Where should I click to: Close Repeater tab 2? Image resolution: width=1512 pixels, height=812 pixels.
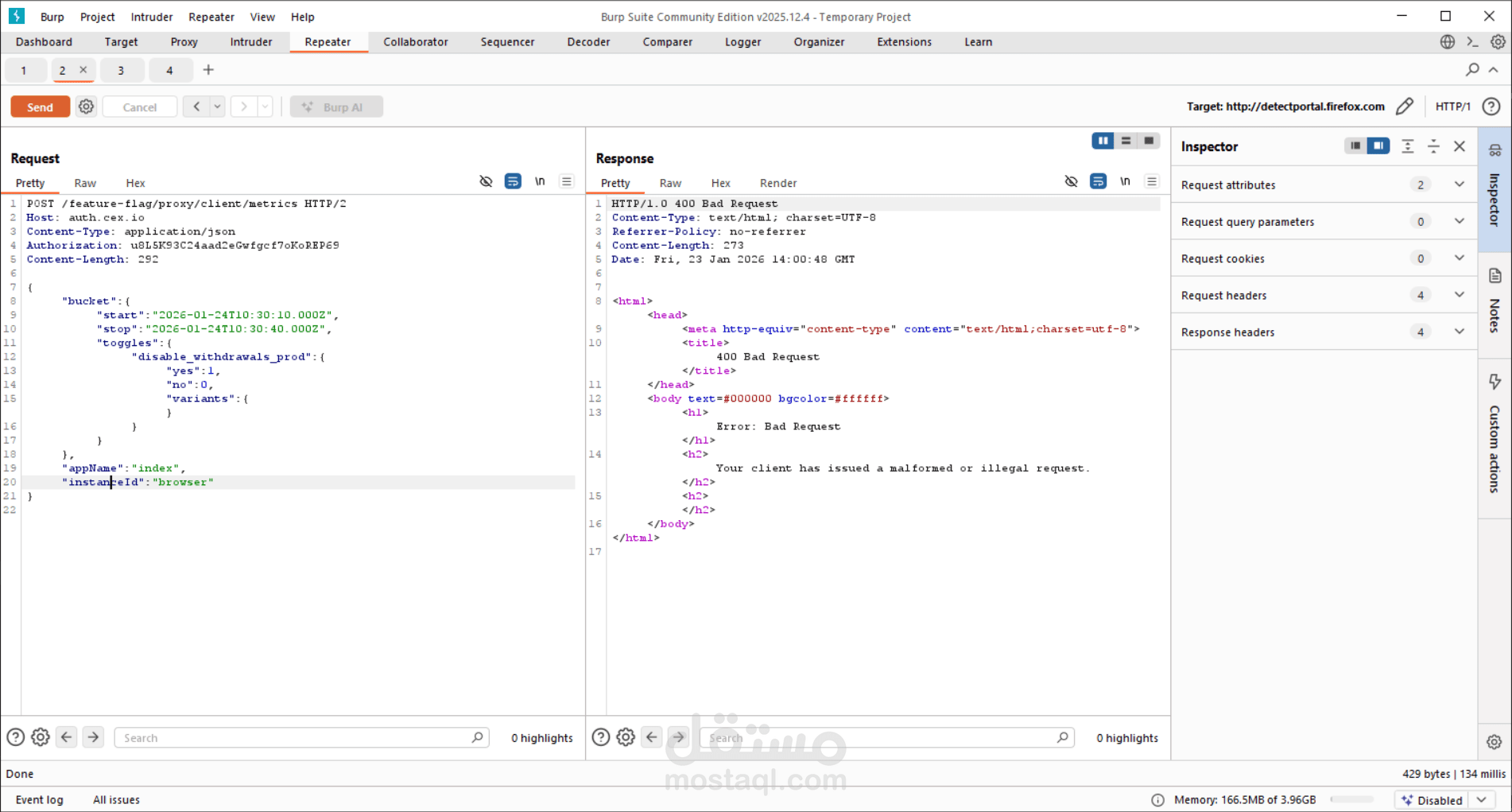[x=83, y=70]
